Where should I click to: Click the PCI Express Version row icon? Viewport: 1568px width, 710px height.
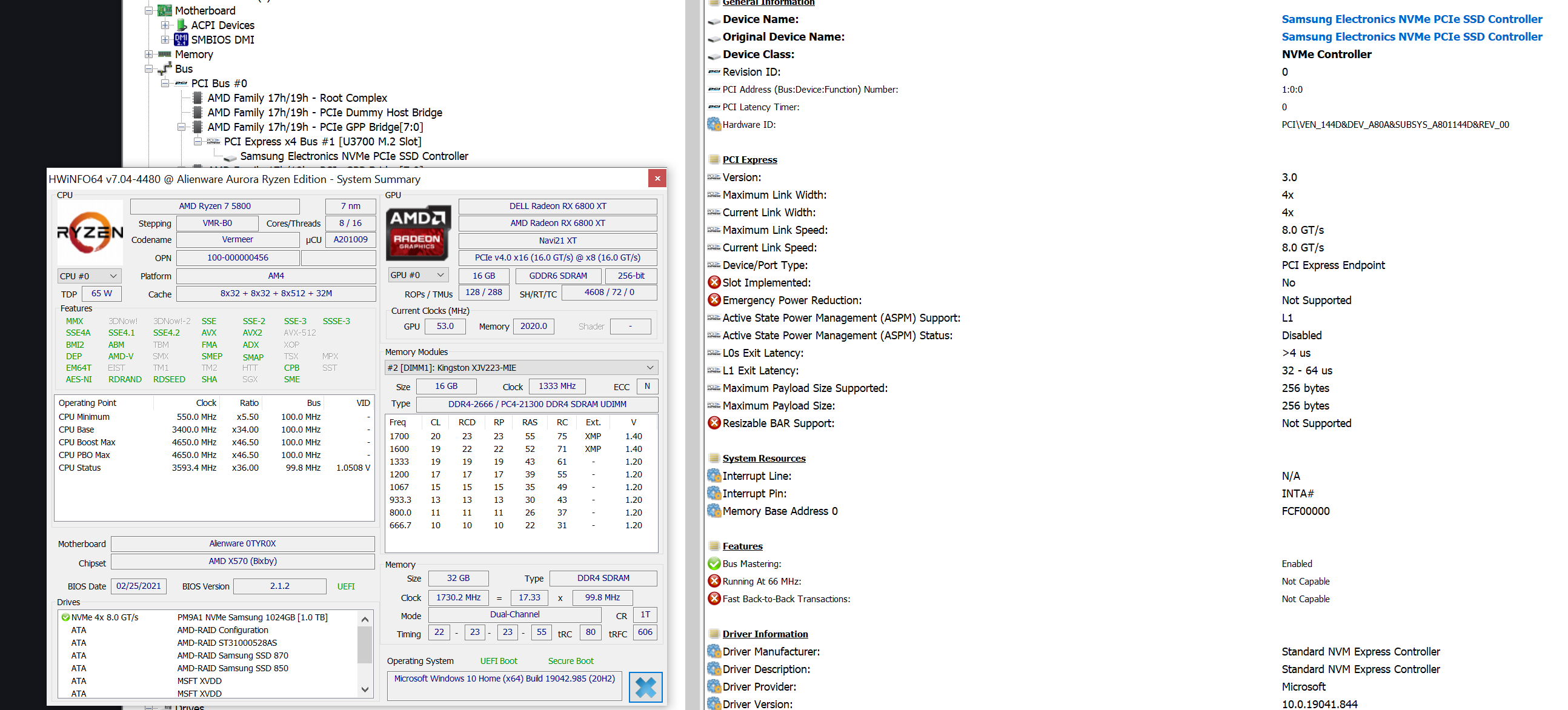714,177
